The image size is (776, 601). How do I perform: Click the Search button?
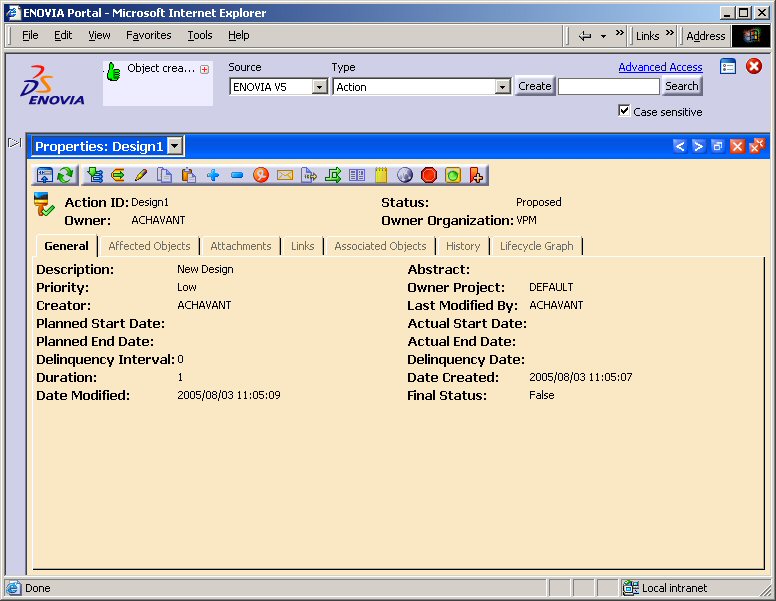point(681,86)
